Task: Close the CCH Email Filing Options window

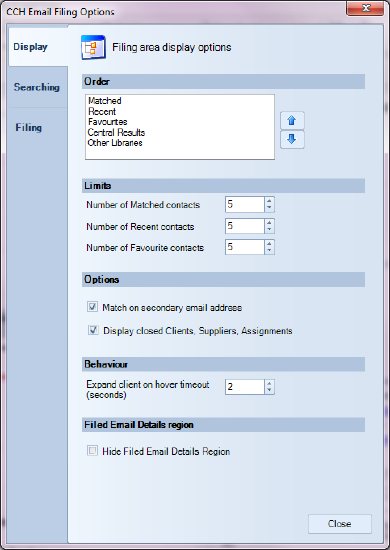Action: (366, 8)
